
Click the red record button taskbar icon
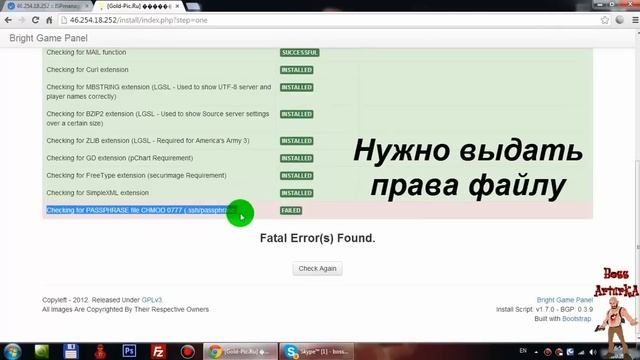(187, 351)
